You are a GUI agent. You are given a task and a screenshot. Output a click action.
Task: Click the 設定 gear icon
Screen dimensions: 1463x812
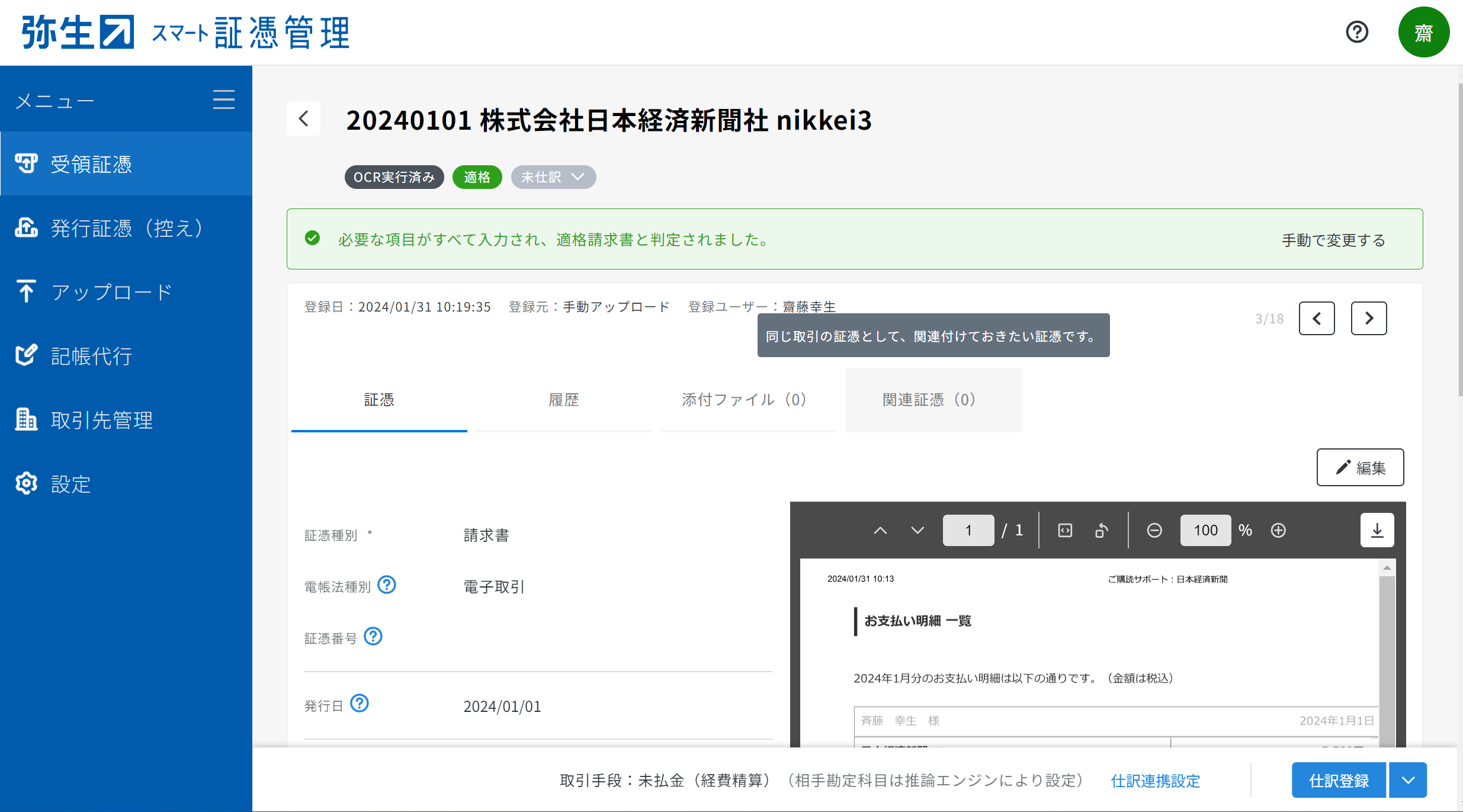(x=26, y=483)
